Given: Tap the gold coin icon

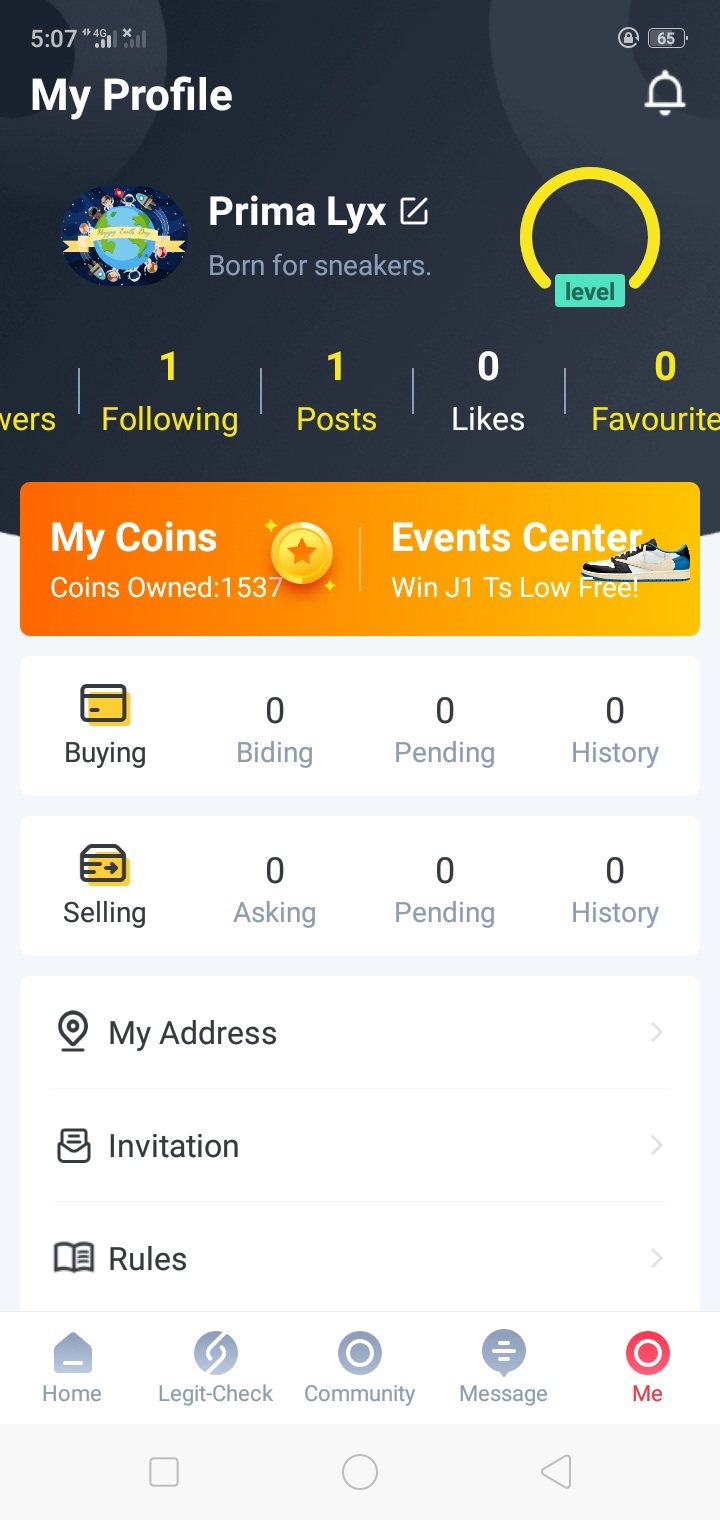Looking at the screenshot, I should [302, 552].
